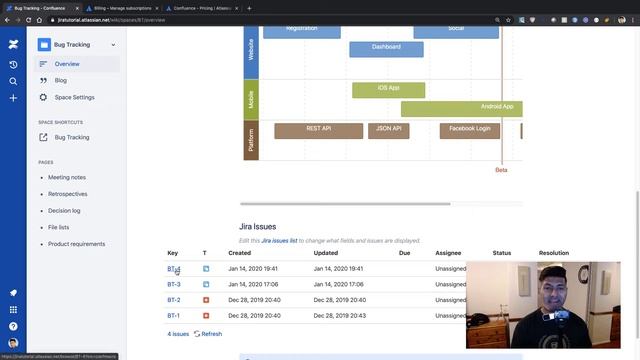Viewport: 640px width, 360px height.
Task: Open the Chrome profile avatar
Action: tap(622, 20)
